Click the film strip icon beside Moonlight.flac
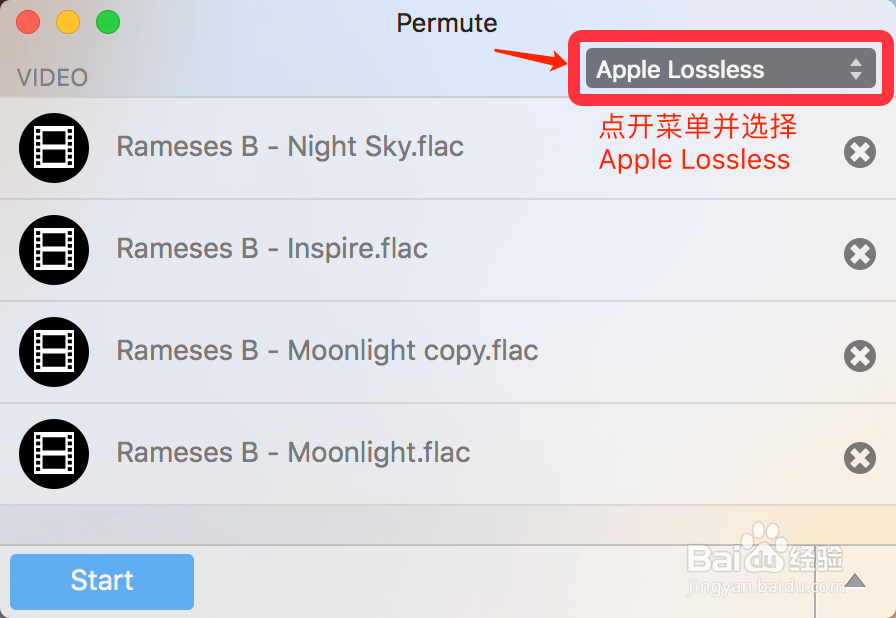 point(54,454)
